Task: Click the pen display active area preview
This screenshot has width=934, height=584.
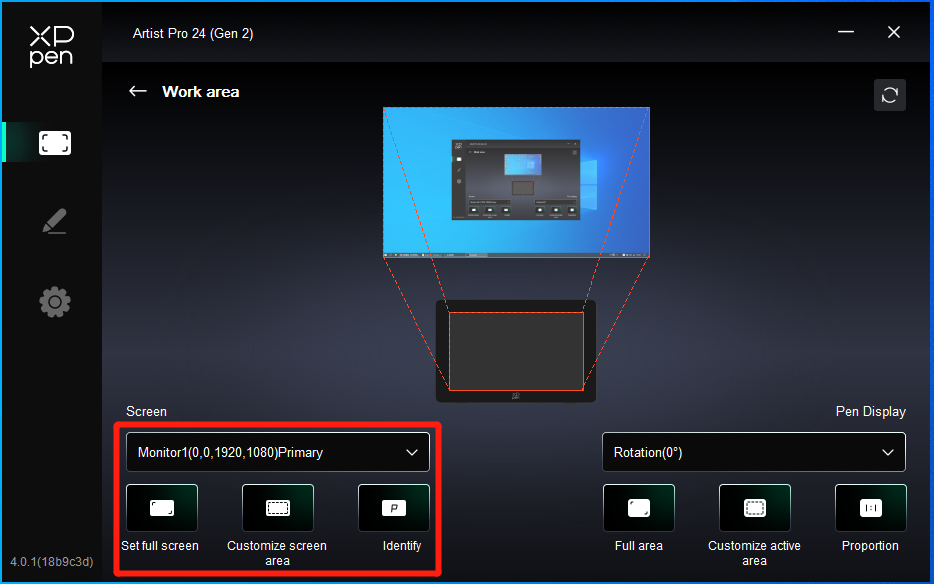Action: 516,351
